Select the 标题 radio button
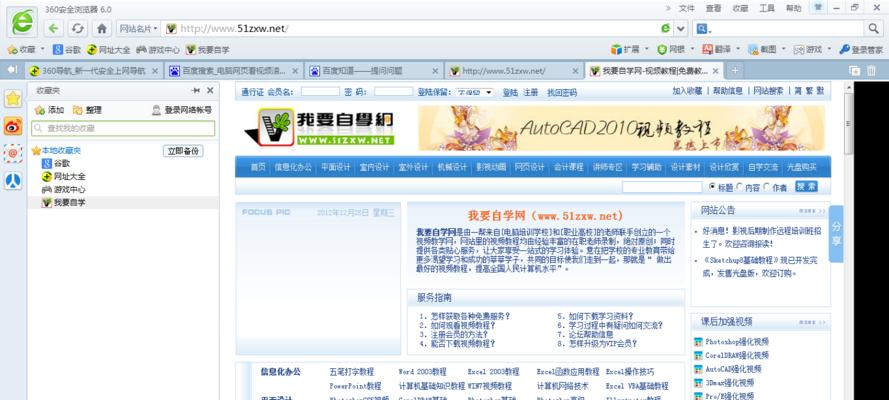 [x=713, y=186]
